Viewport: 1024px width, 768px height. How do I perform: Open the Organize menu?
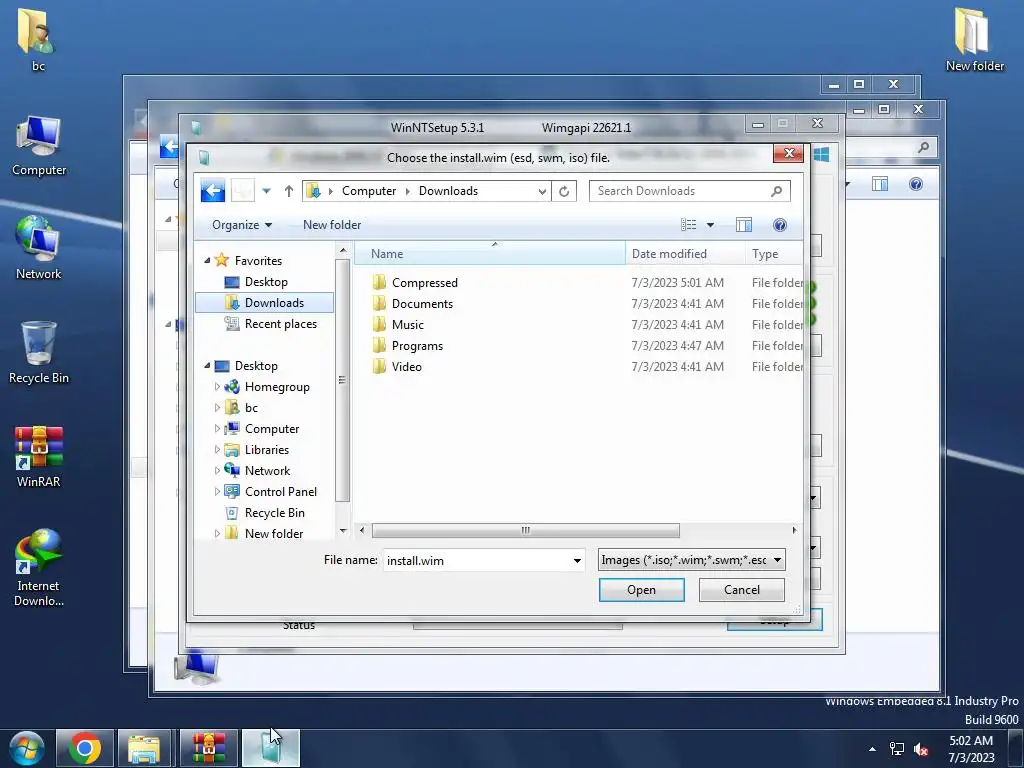point(242,225)
